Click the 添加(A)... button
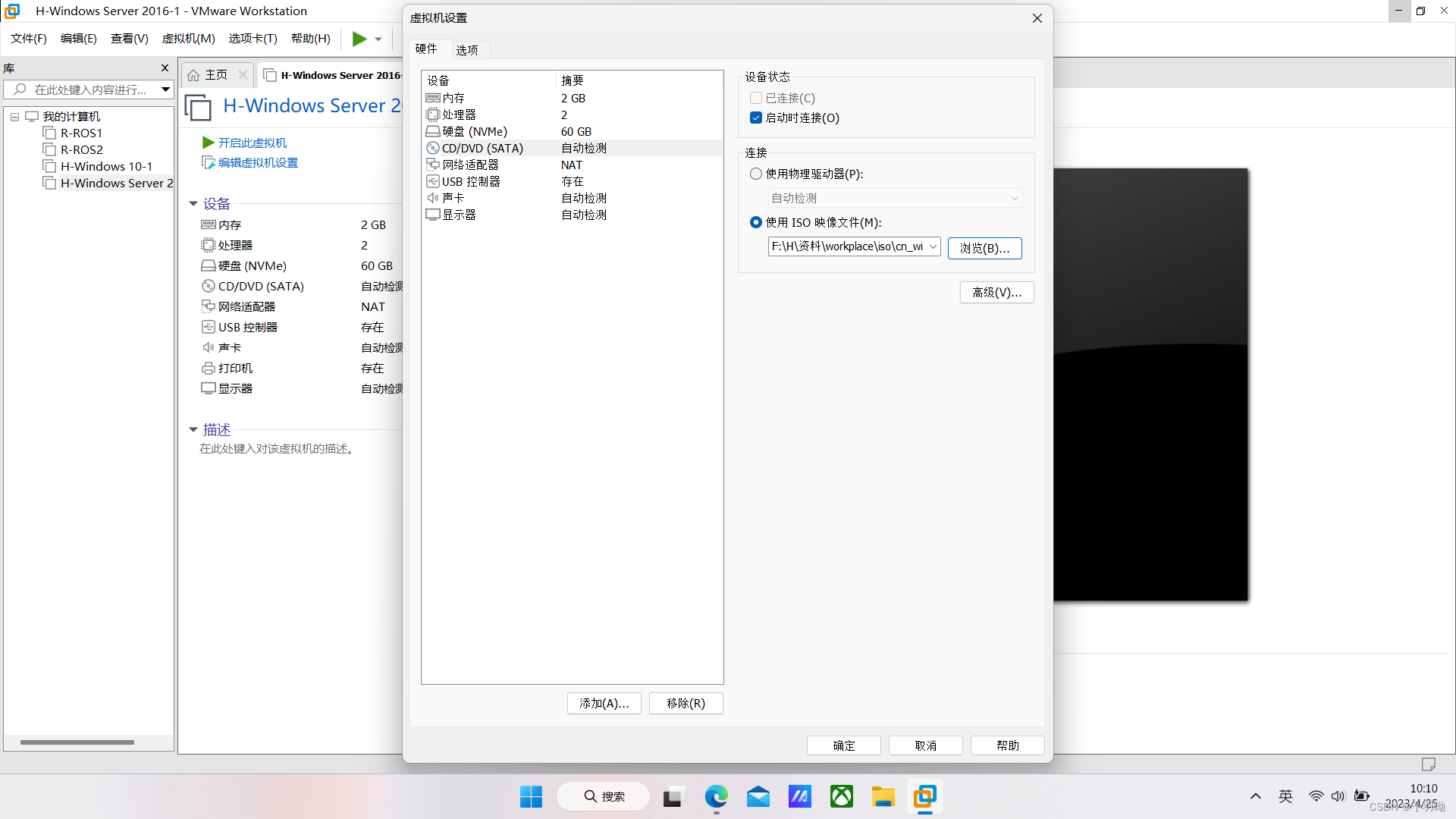 (x=604, y=703)
